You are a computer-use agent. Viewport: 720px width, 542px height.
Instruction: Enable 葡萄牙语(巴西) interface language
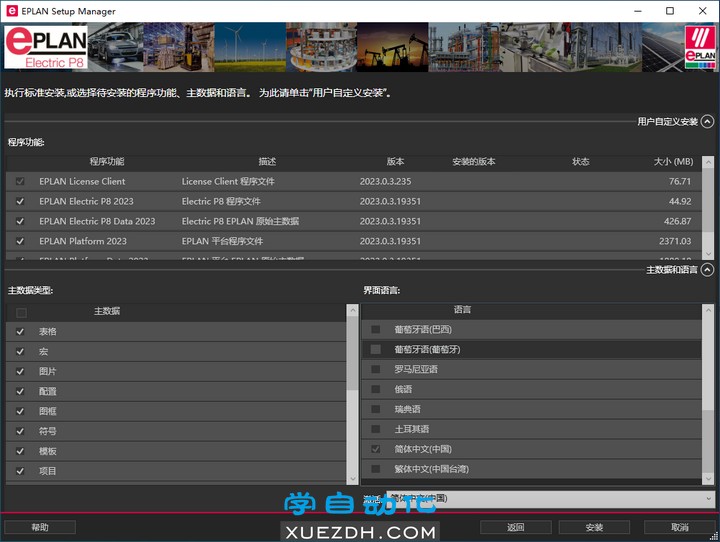click(376, 329)
